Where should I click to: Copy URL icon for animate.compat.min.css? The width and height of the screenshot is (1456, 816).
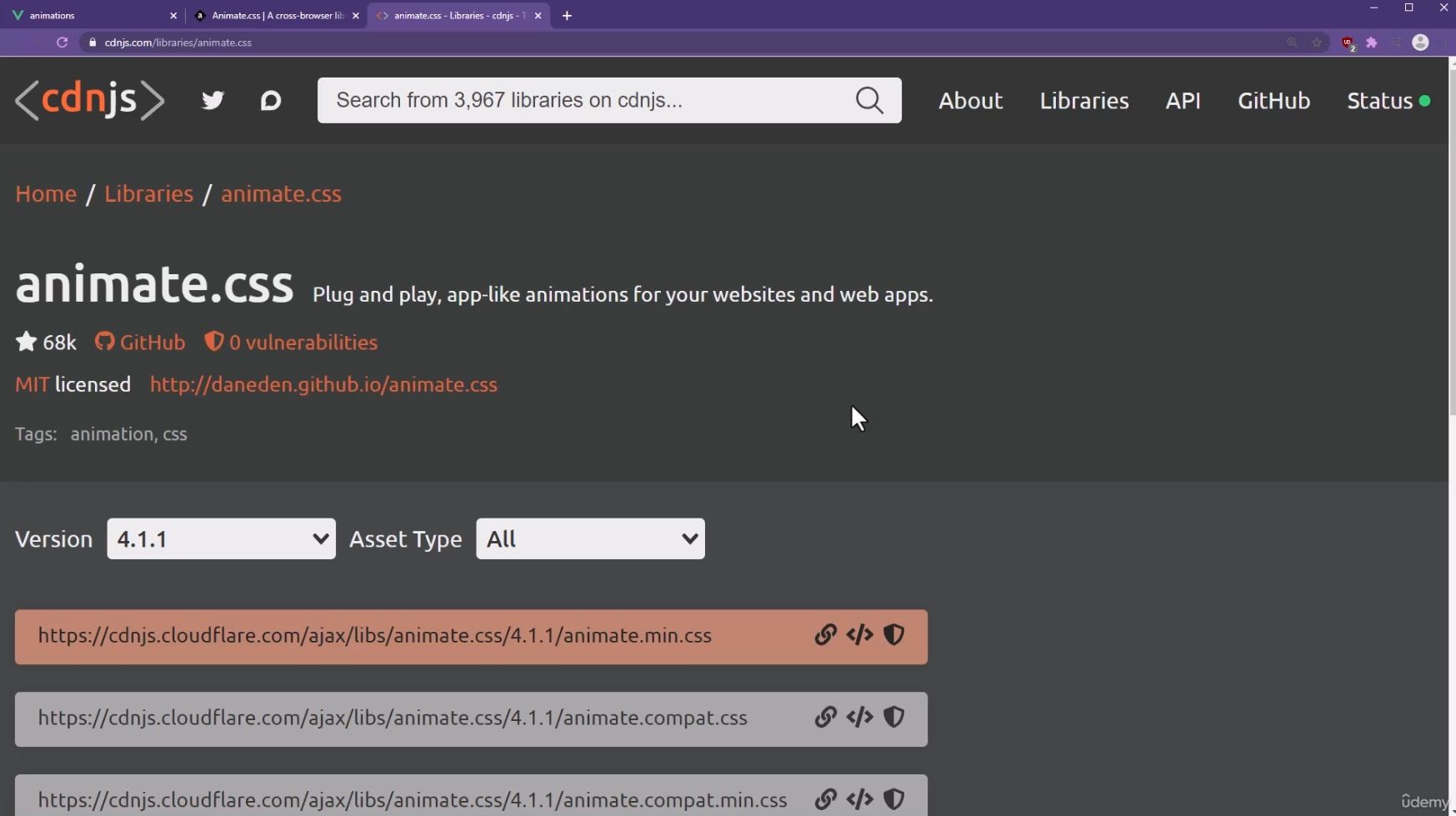825,799
